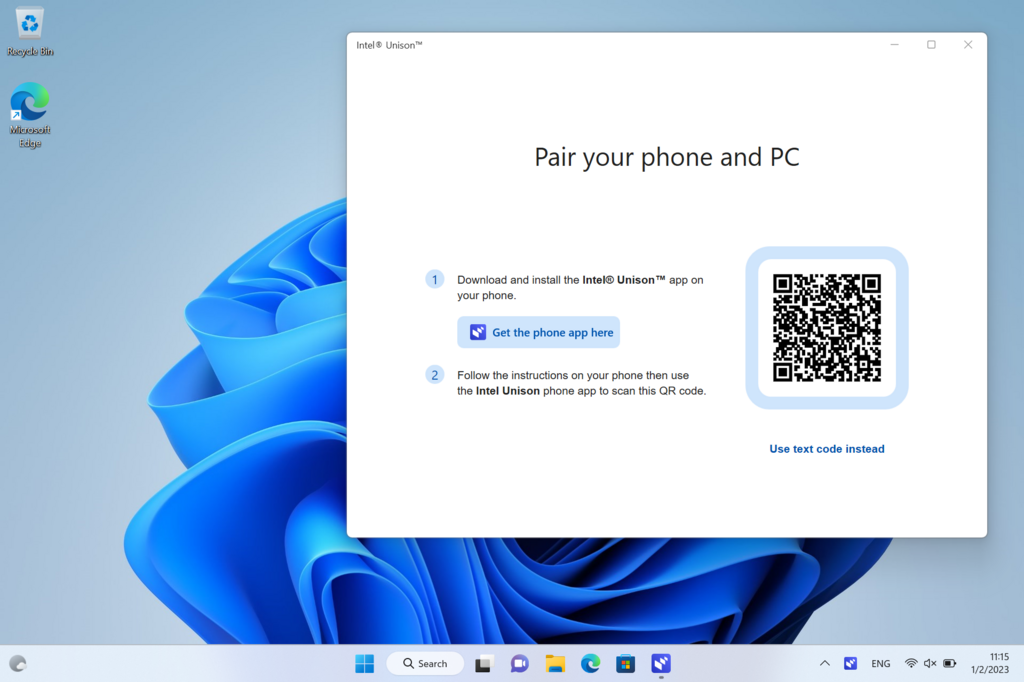Minimize the Intel Unison window
The height and width of the screenshot is (682, 1024).
pos(895,44)
